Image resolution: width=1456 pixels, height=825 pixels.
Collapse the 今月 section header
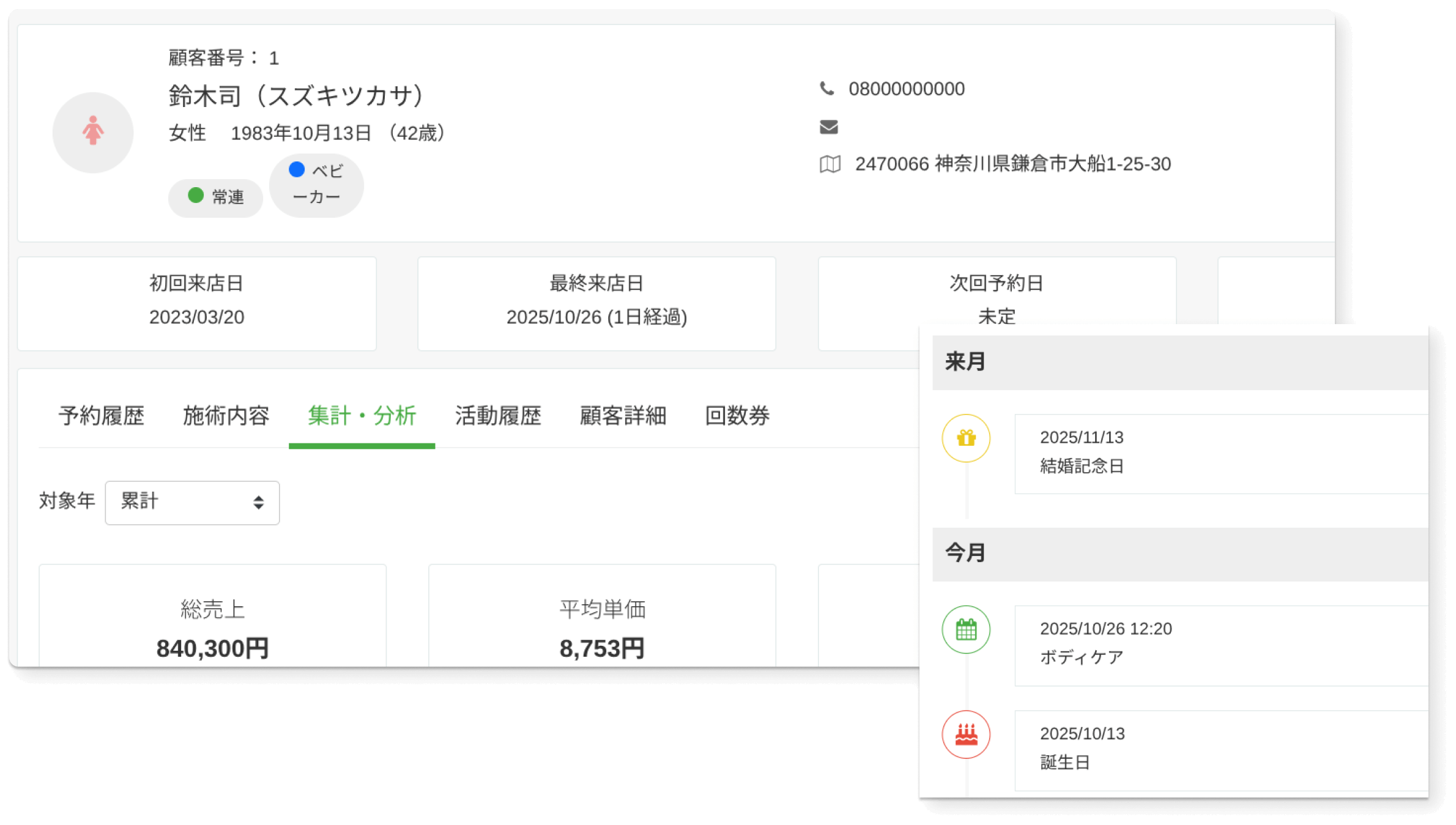coord(967,553)
